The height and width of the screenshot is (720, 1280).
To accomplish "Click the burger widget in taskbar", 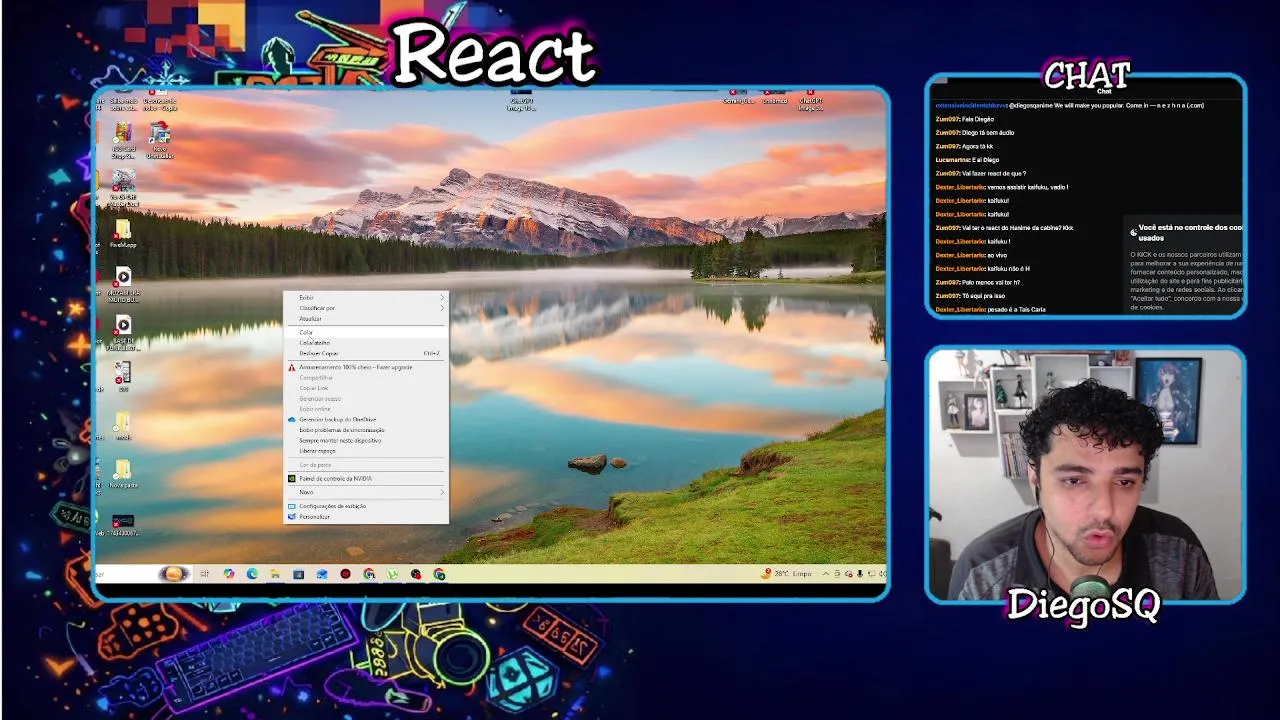I will (x=173, y=573).
